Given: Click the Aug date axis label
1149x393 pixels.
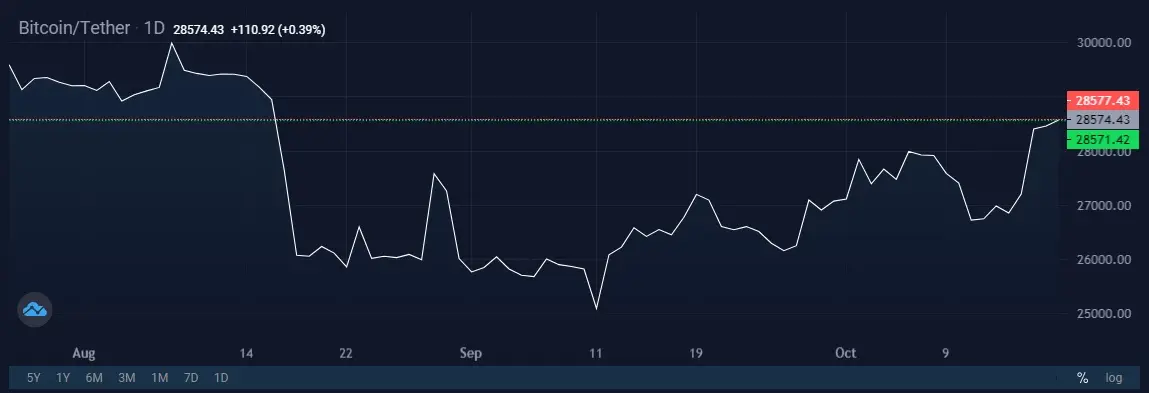Looking at the screenshot, I should tap(84, 353).
